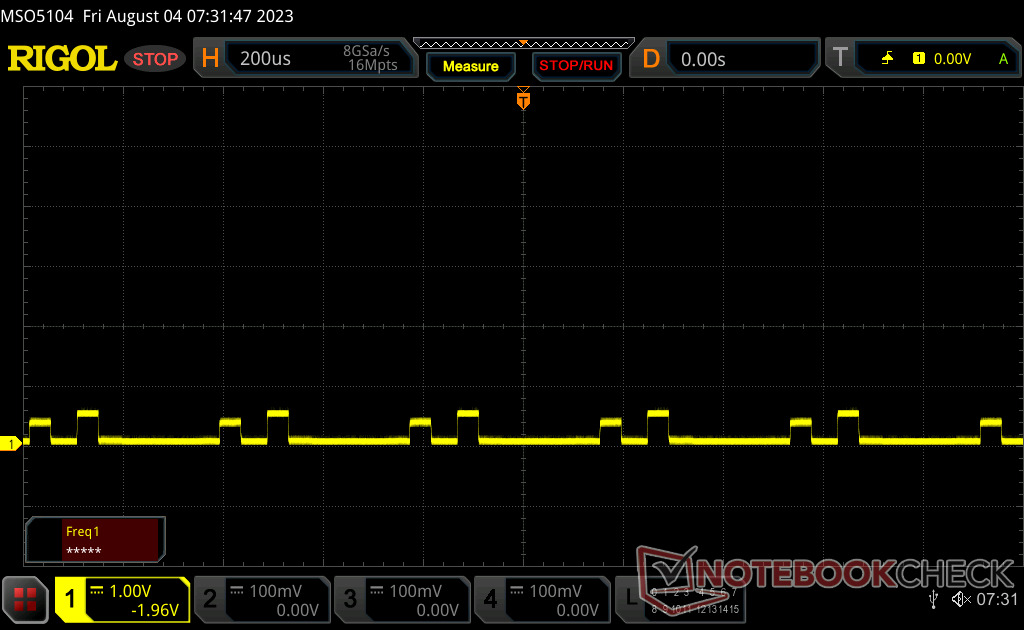This screenshot has width=1024, height=630.
Task: Click the USB connection status icon
Action: coord(933,599)
